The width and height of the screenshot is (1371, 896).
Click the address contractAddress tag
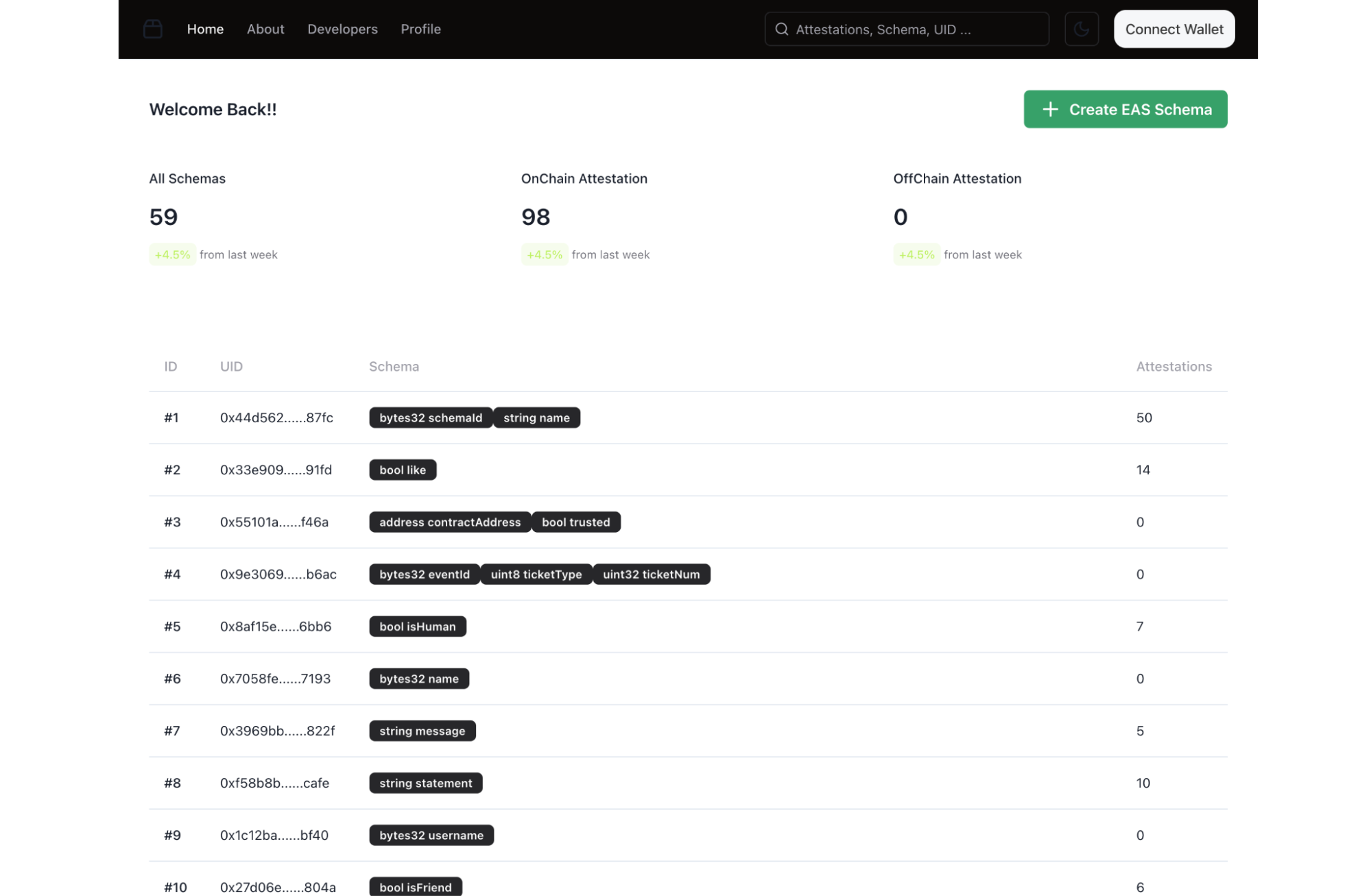[449, 521]
